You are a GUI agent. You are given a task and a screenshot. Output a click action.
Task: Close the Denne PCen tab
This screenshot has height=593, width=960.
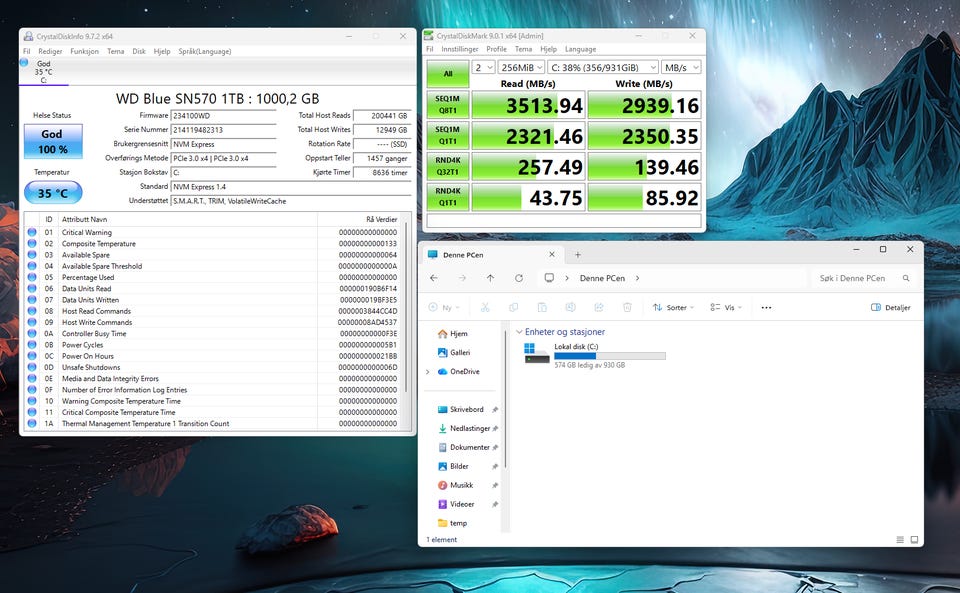552,254
